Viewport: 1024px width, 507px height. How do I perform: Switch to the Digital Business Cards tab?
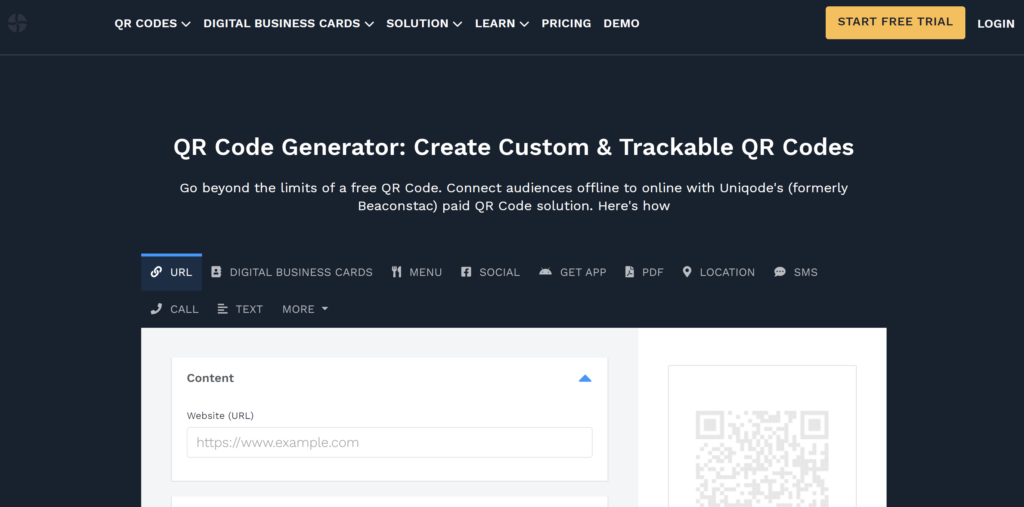301,272
